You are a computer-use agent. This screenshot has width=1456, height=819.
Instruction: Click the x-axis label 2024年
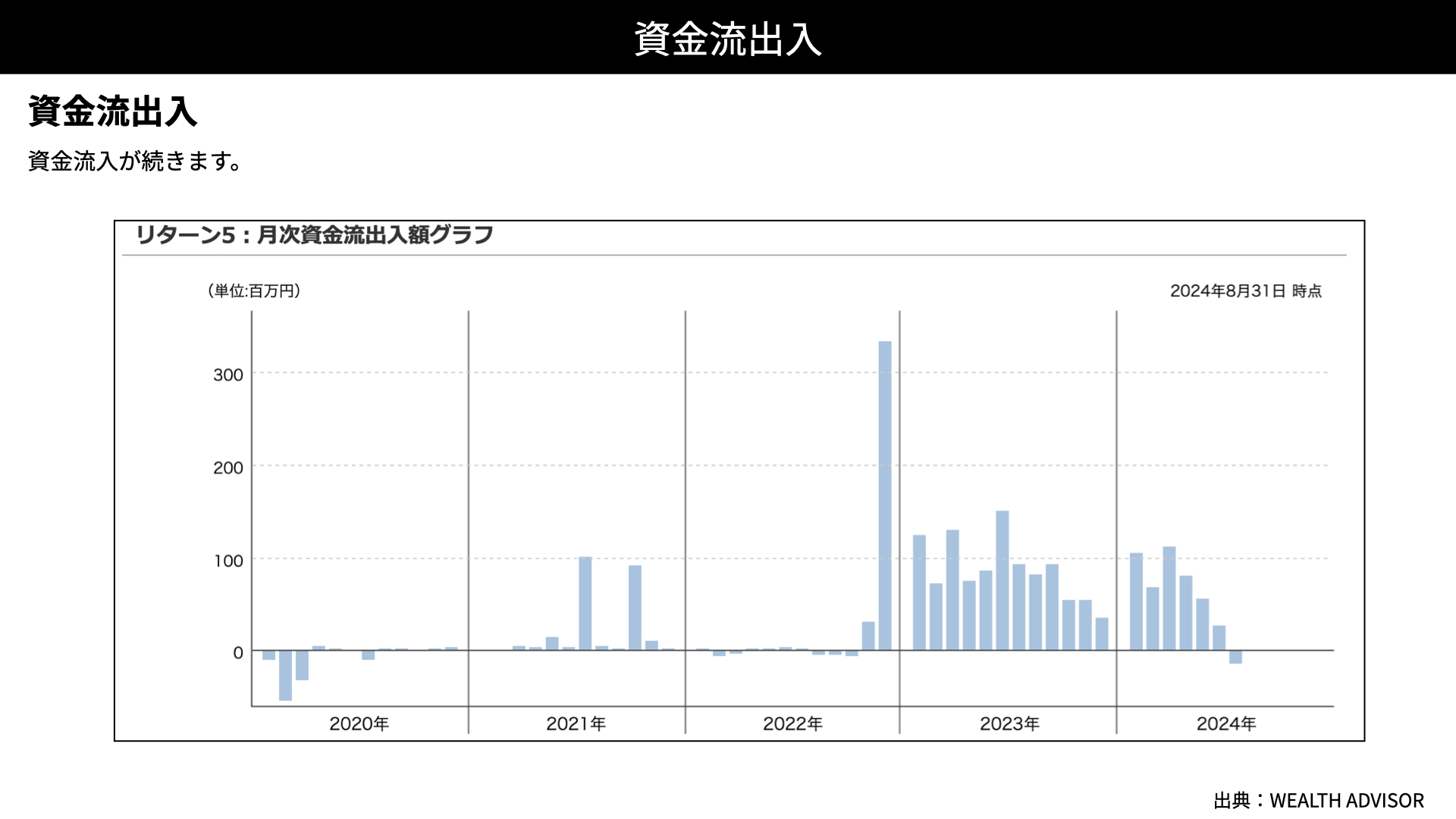point(1227,723)
